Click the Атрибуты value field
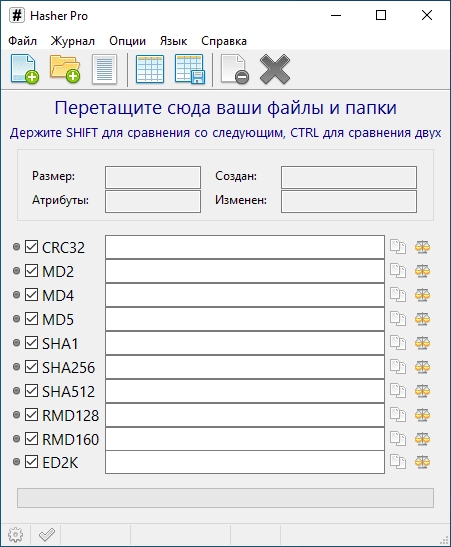The height and width of the screenshot is (547, 451). 153,201
